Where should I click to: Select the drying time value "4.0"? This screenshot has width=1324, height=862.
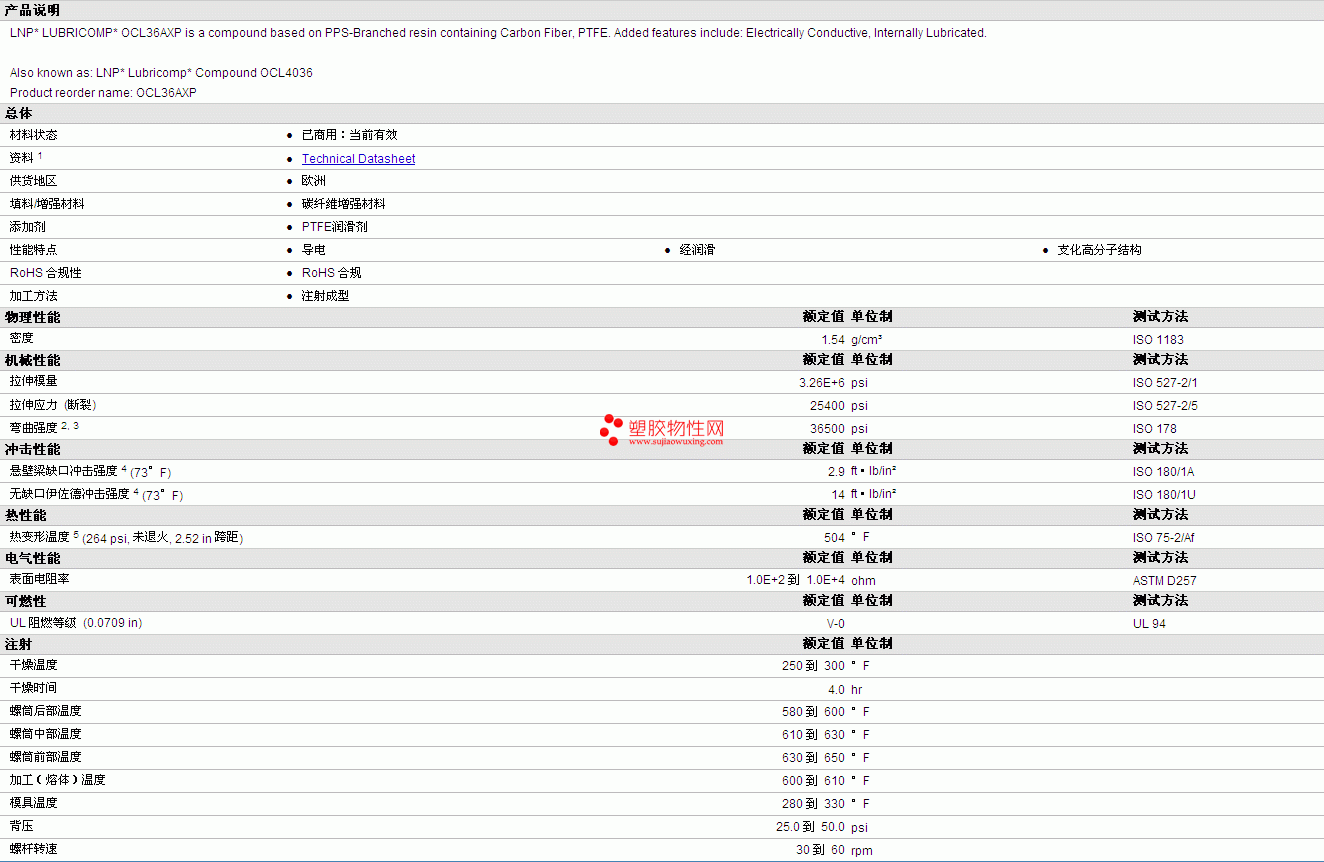[x=837, y=690]
